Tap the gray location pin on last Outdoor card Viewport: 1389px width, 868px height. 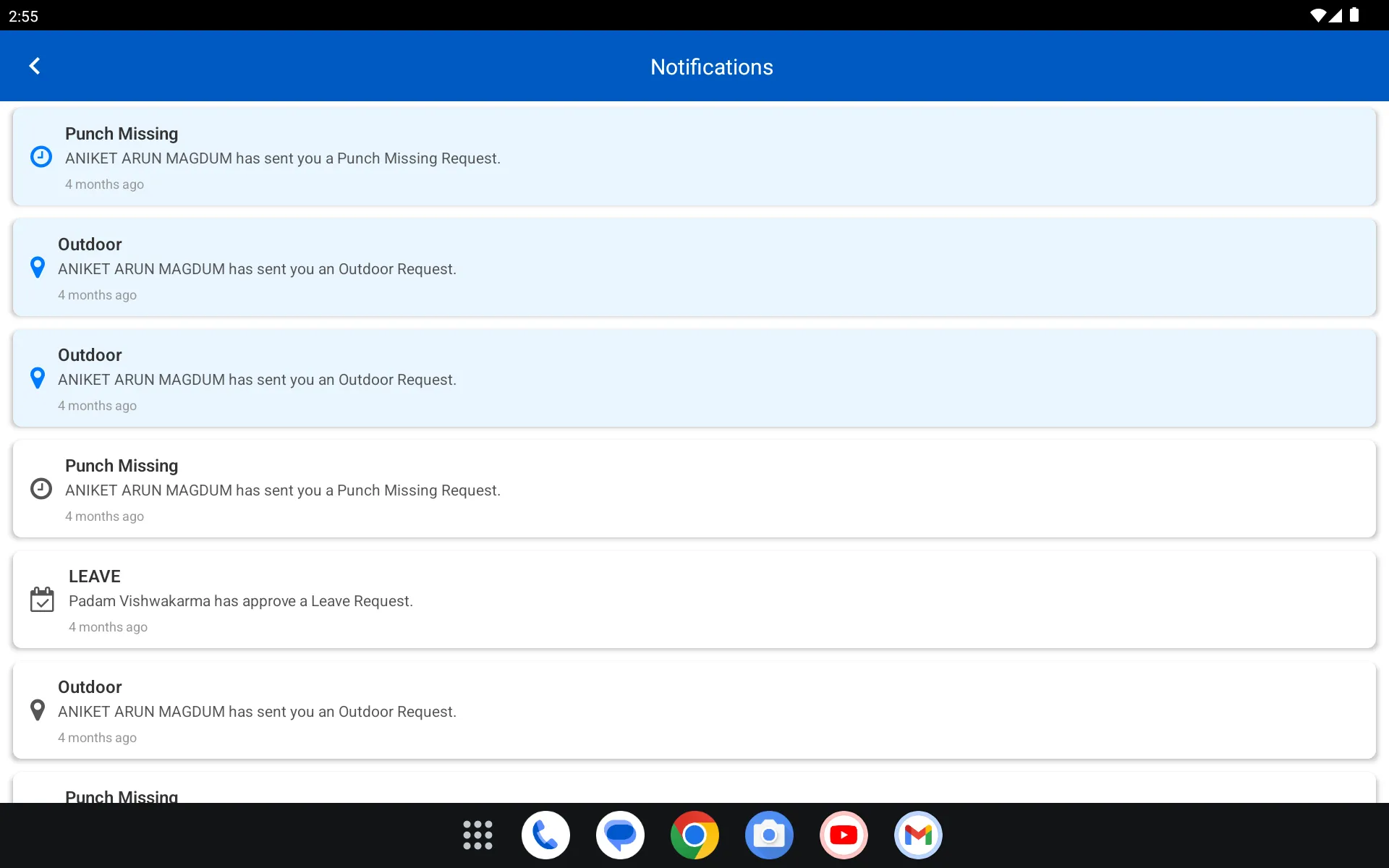(x=38, y=710)
